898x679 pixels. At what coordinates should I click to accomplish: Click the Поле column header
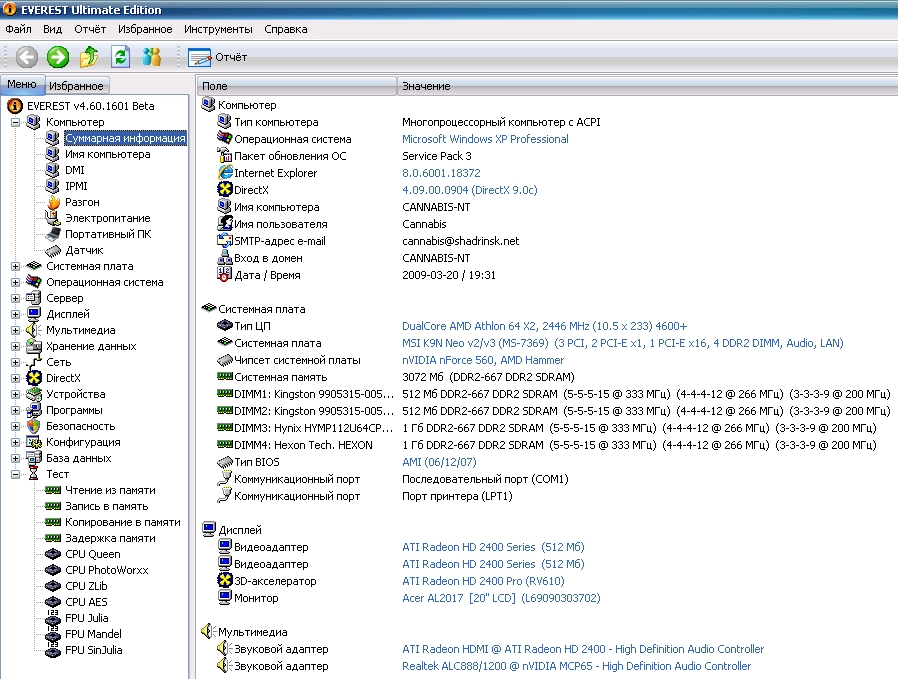(x=296, y=86)
